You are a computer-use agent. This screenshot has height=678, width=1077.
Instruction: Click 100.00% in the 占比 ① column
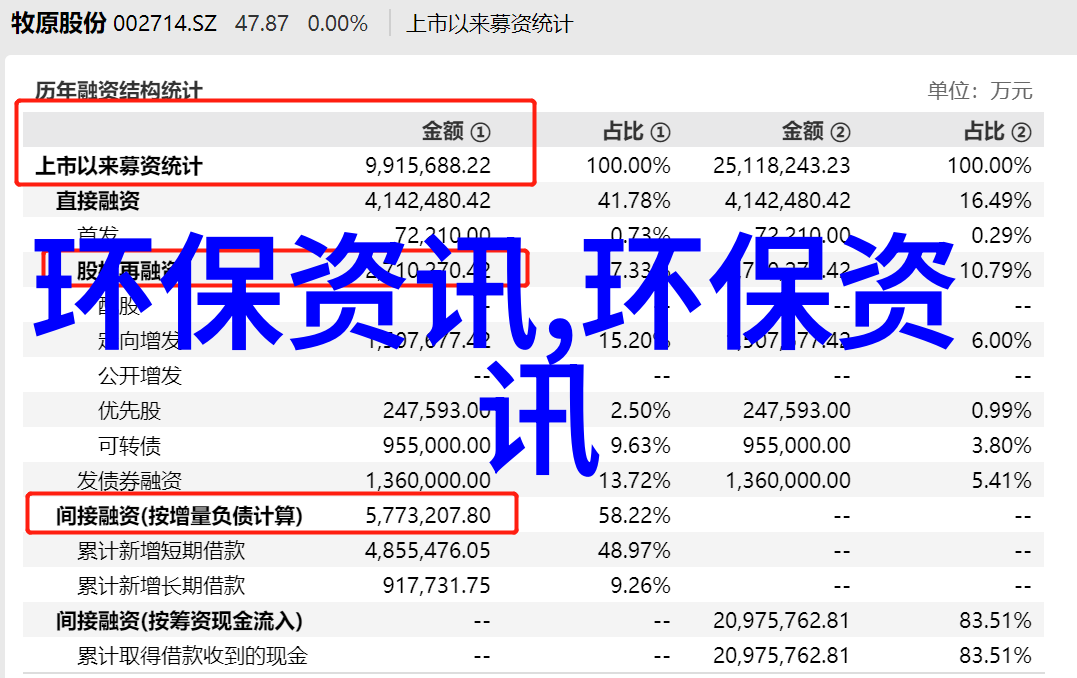pyautogui.click(x=628, y=166)
